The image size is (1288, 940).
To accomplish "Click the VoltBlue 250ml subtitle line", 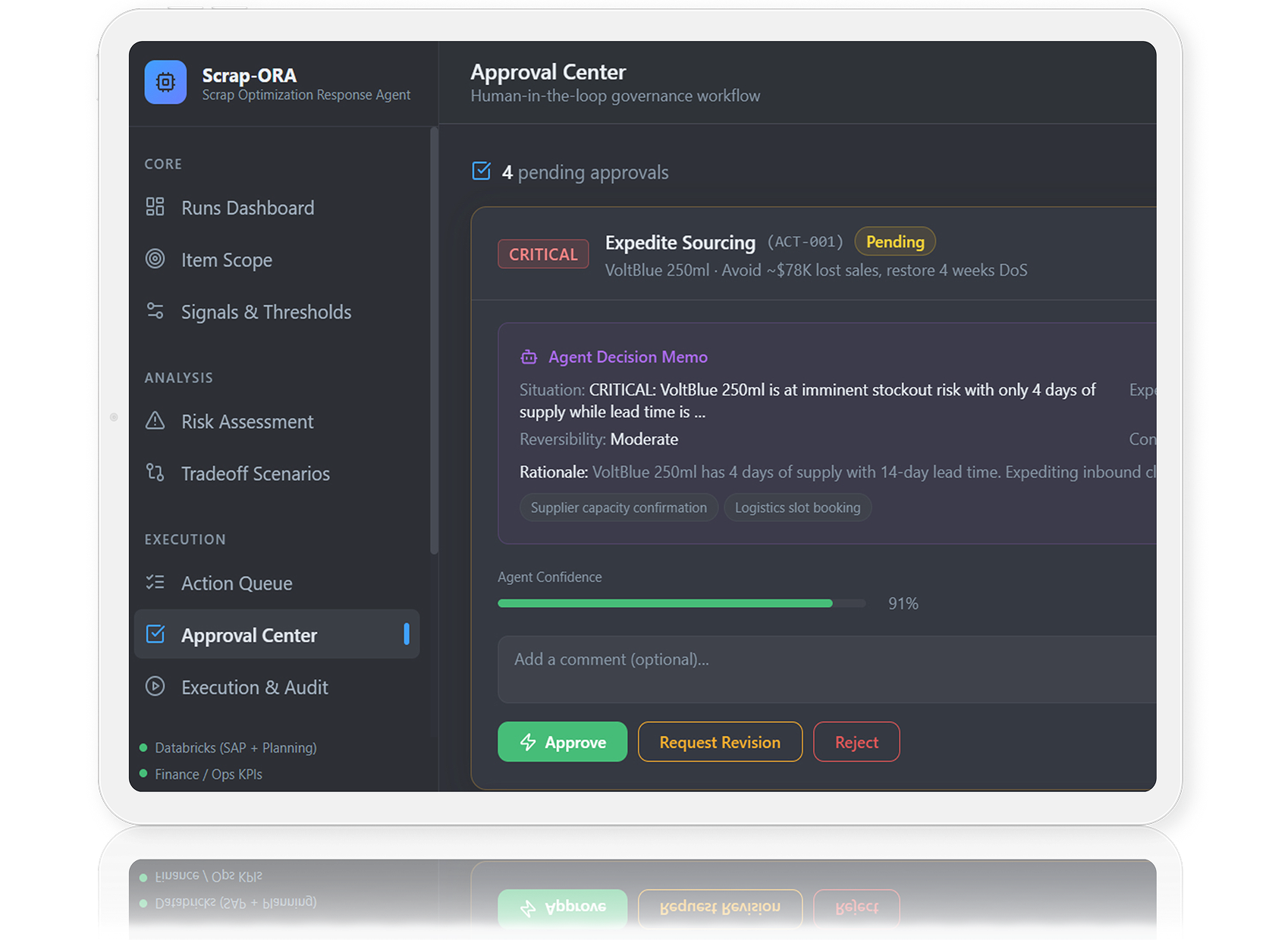I will pos(816,270).
